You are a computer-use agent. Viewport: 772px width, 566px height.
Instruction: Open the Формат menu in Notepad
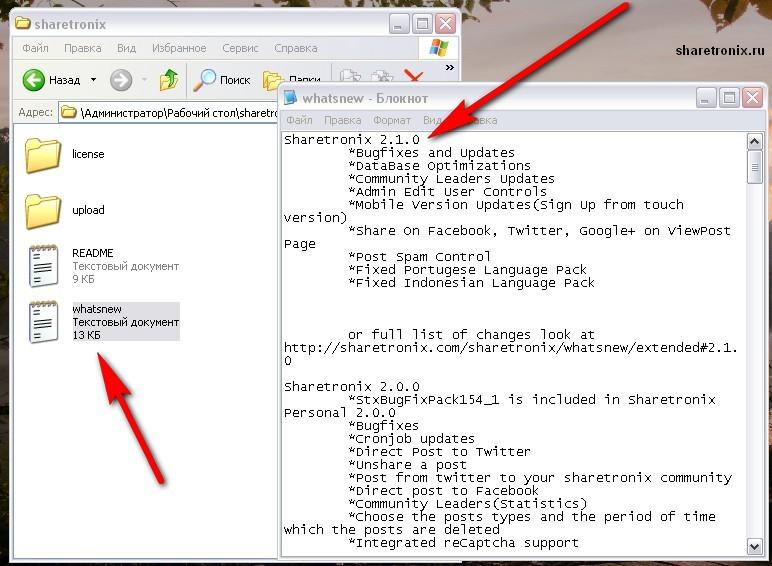tap(392, 120)
